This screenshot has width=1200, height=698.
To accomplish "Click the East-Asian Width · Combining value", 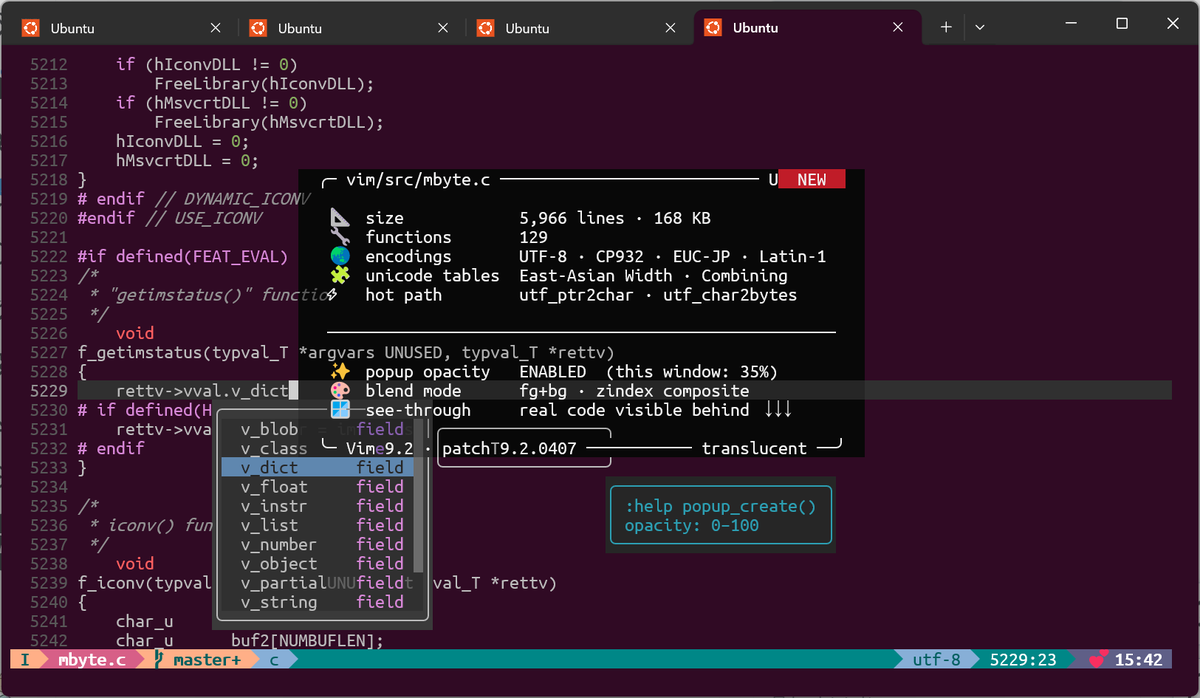I will [x=653, y=275].
